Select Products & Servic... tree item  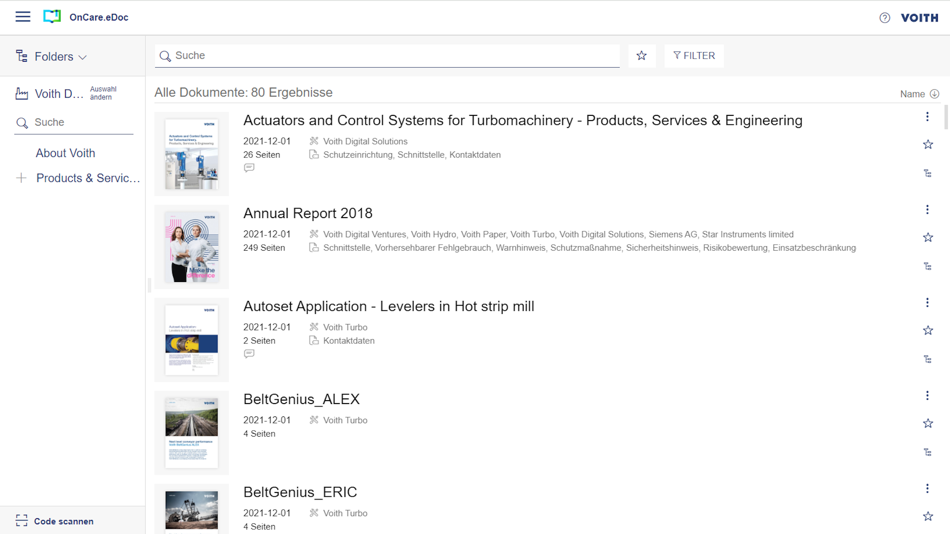(88, 178)
